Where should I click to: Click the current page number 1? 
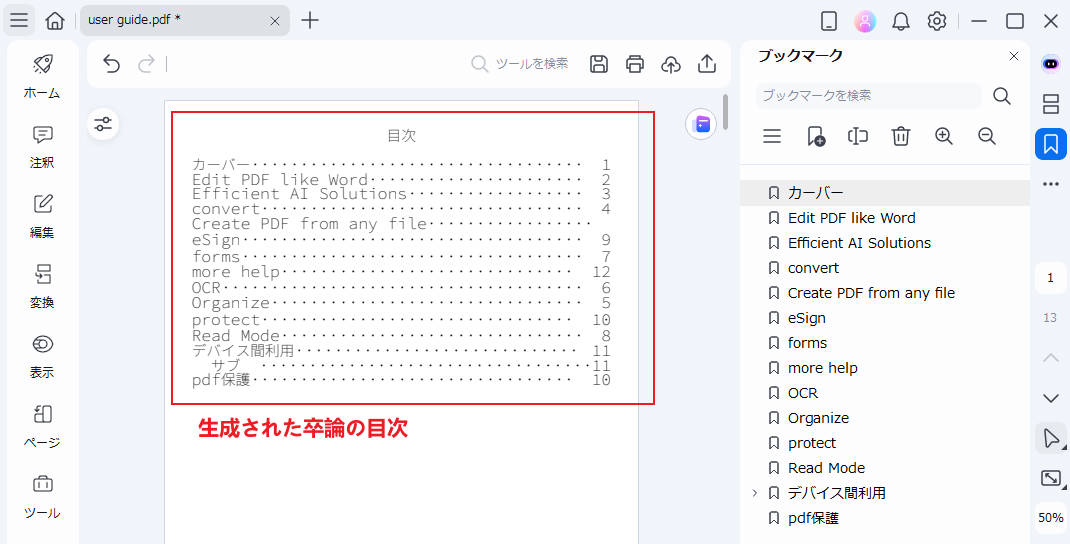1050,278
